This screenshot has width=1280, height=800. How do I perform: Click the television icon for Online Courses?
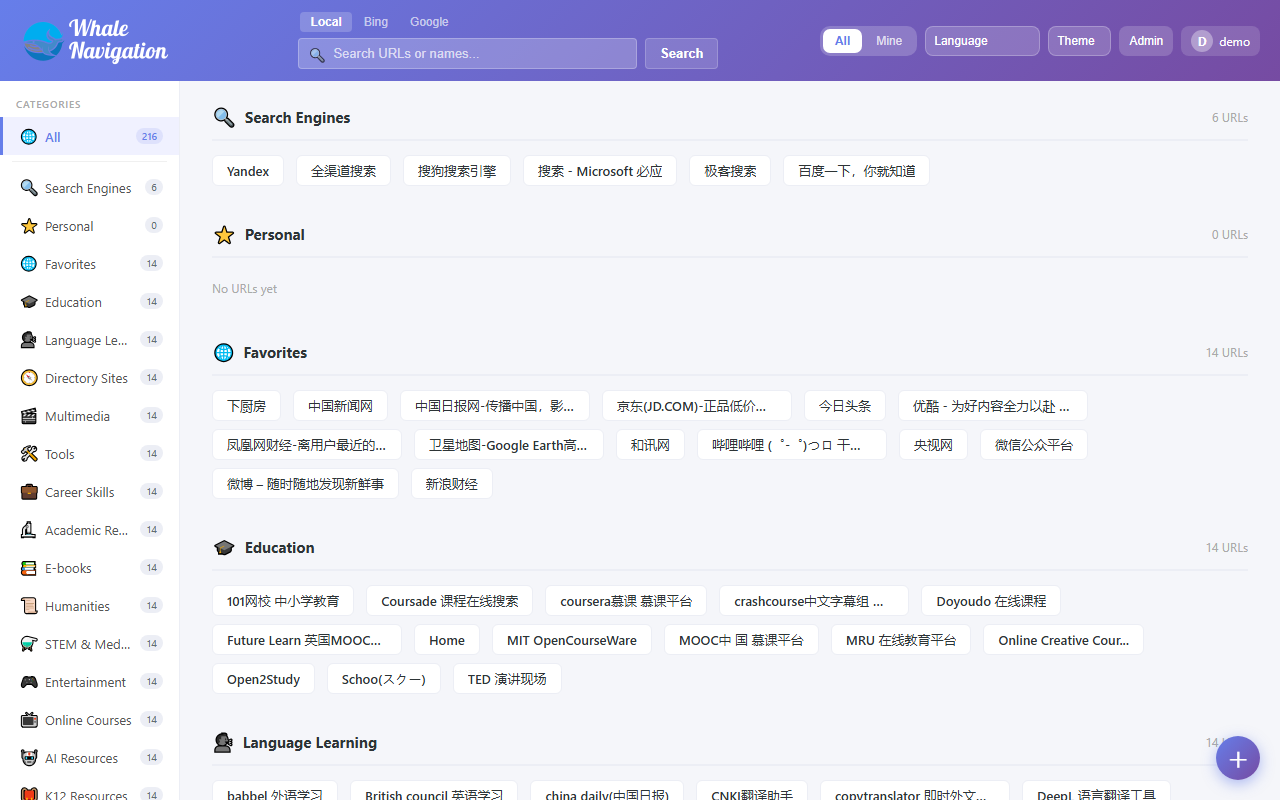(x=29, y=720)
